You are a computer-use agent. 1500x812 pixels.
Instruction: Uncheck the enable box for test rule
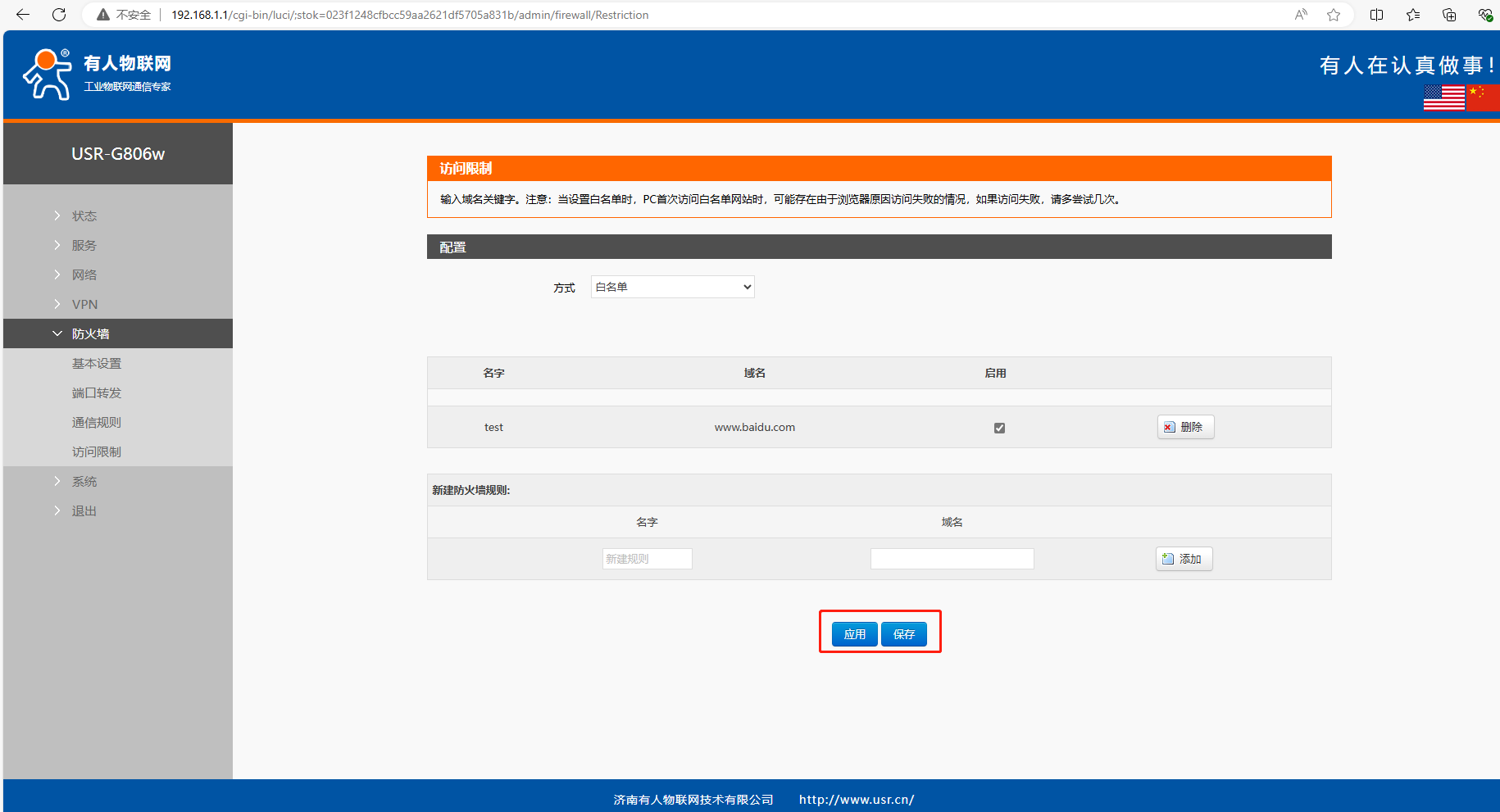[x=999, y=428]
